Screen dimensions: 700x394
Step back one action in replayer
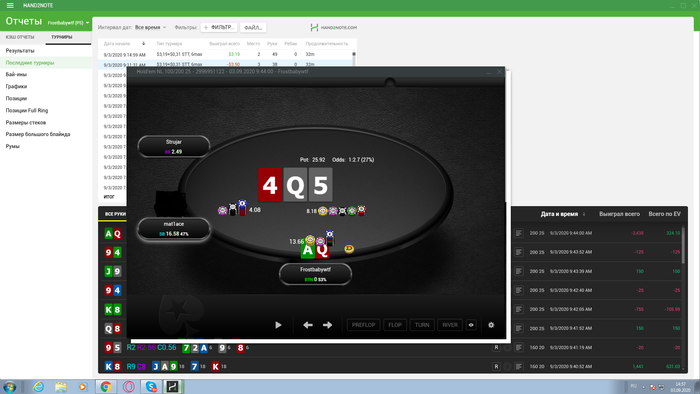coord(308,325)
